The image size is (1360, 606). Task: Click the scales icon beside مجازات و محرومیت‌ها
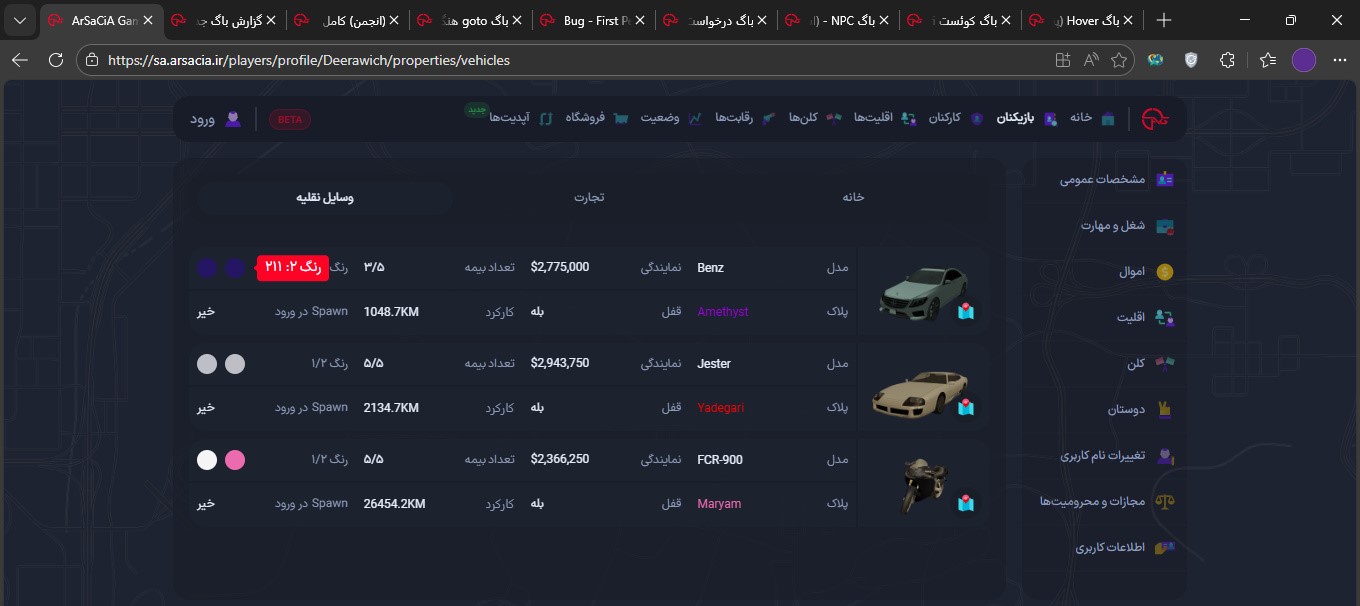[x=1165, y=501]
